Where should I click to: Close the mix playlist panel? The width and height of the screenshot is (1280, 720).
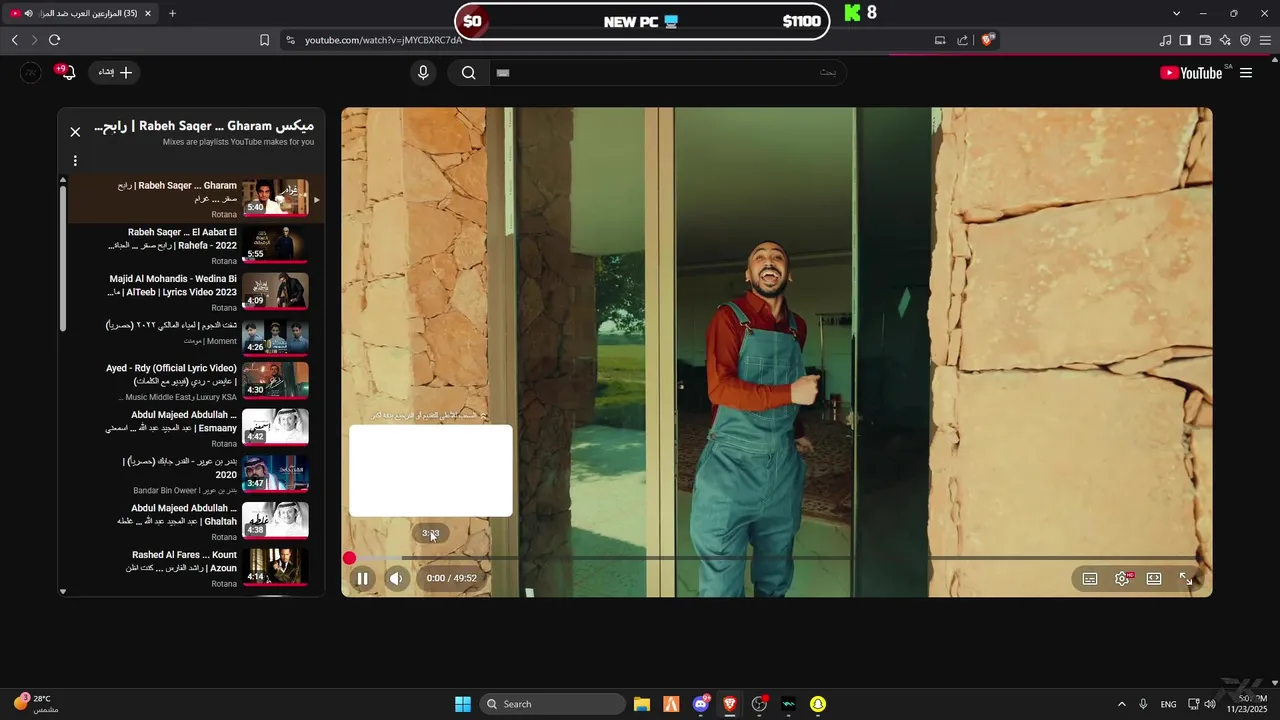75,132
